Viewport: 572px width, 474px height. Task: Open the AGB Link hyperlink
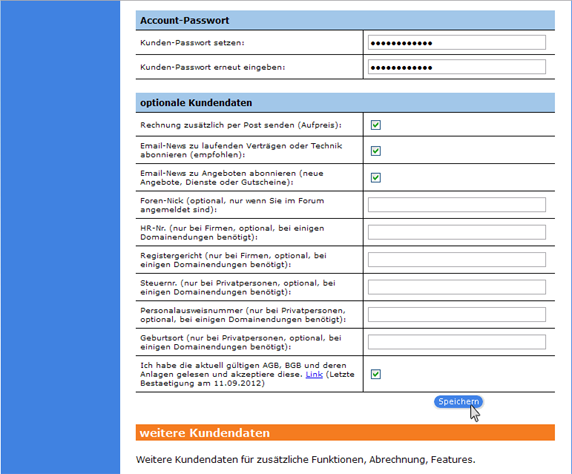314,374
